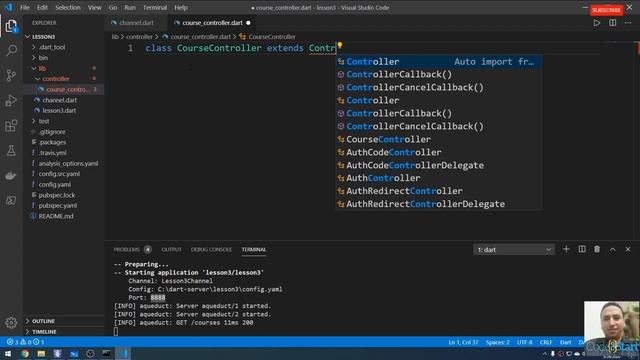Viewport: 640px width, 360px height.
Task: Click the Run play icon in the editor title
Action: [597, 23]
